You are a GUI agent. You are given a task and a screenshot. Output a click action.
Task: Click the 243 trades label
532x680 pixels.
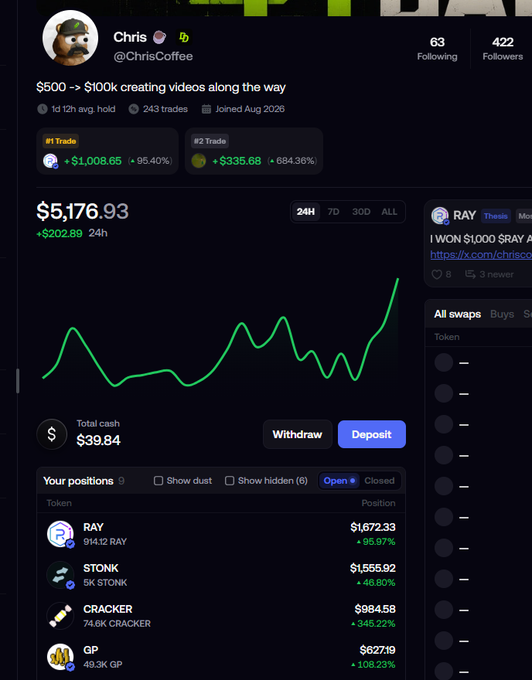(x=165, y=109)
